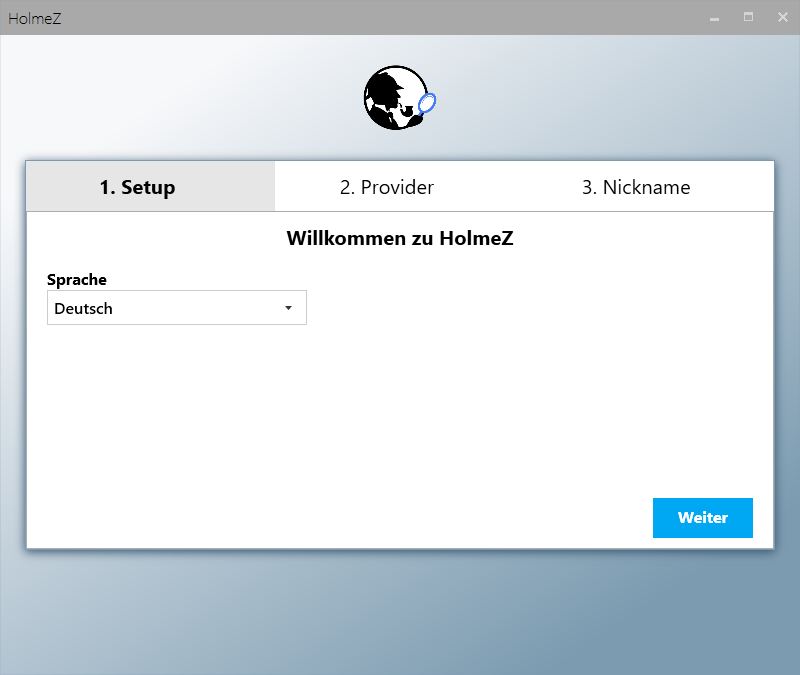
Task: Click the Sprache label
Action: point(77,280)
